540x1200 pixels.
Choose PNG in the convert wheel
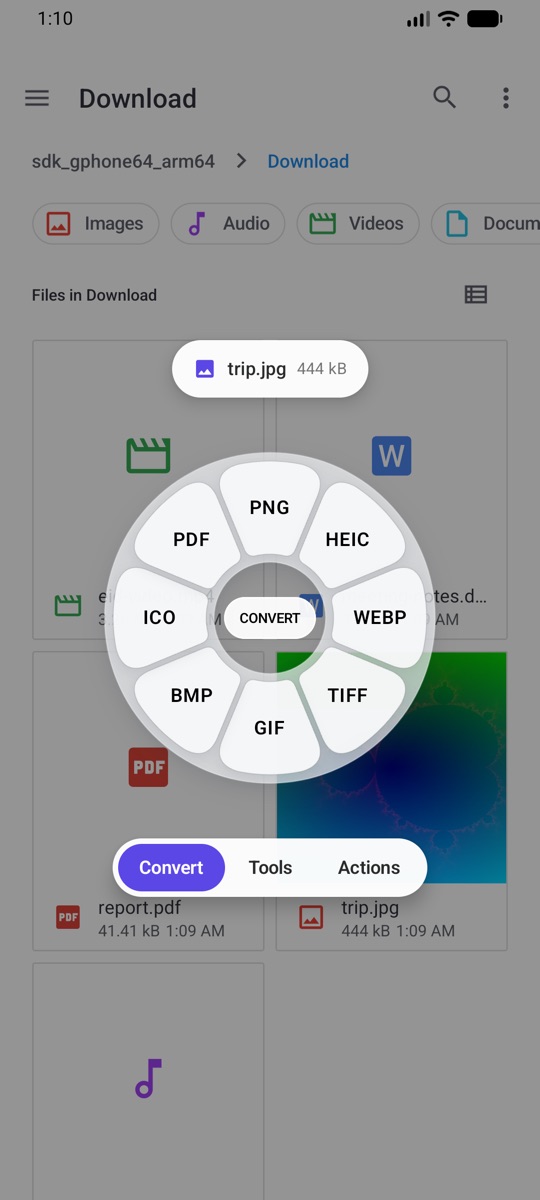click(269, 507)
